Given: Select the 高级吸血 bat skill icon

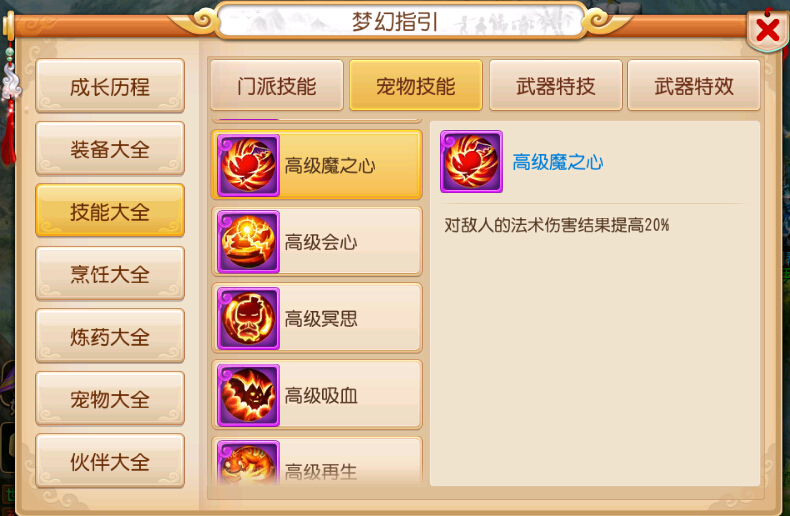Looking at the screenshot, I should point(248,395).
